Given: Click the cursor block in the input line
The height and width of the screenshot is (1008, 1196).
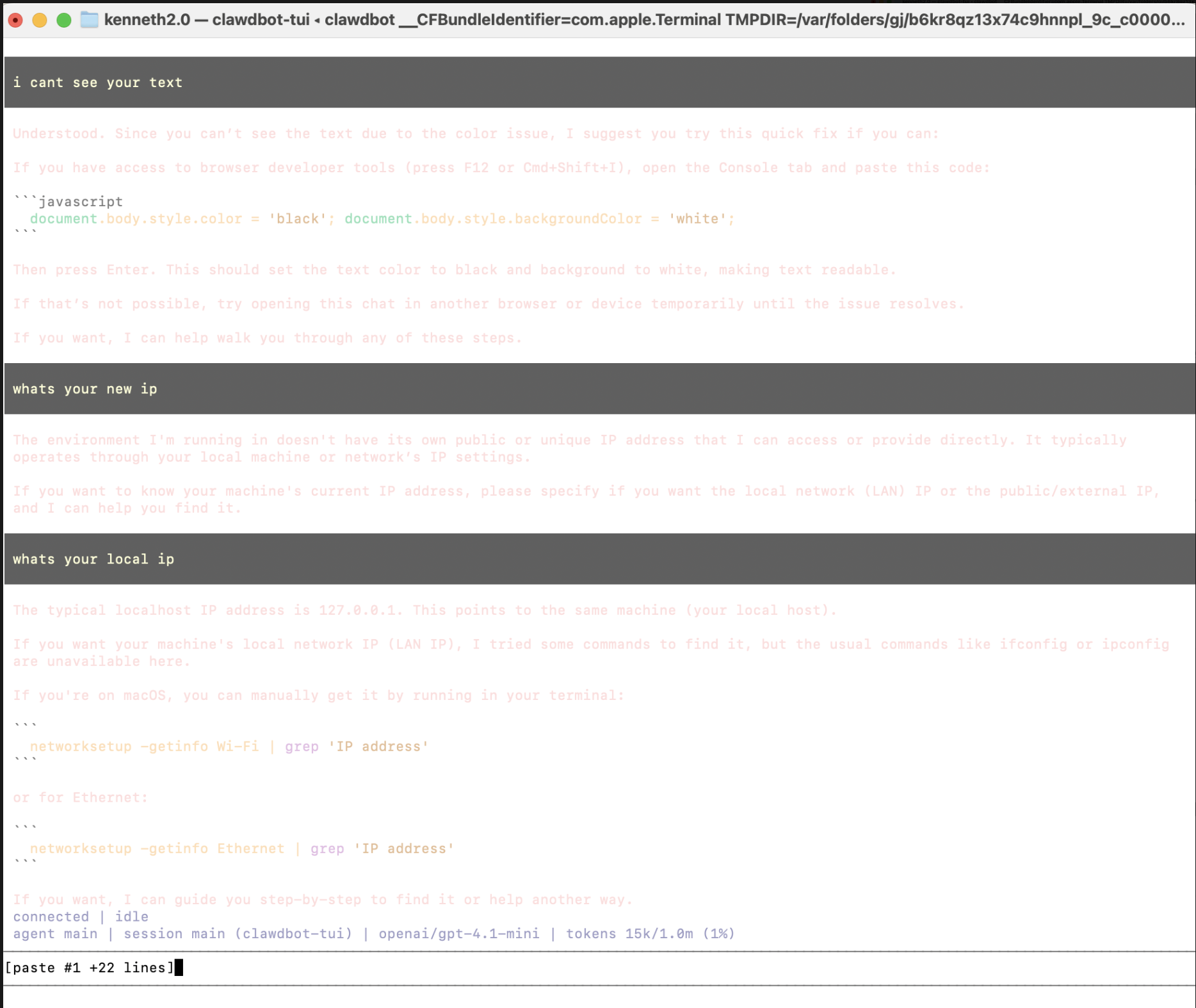Looking at the screenshot, I should (179, 967).
